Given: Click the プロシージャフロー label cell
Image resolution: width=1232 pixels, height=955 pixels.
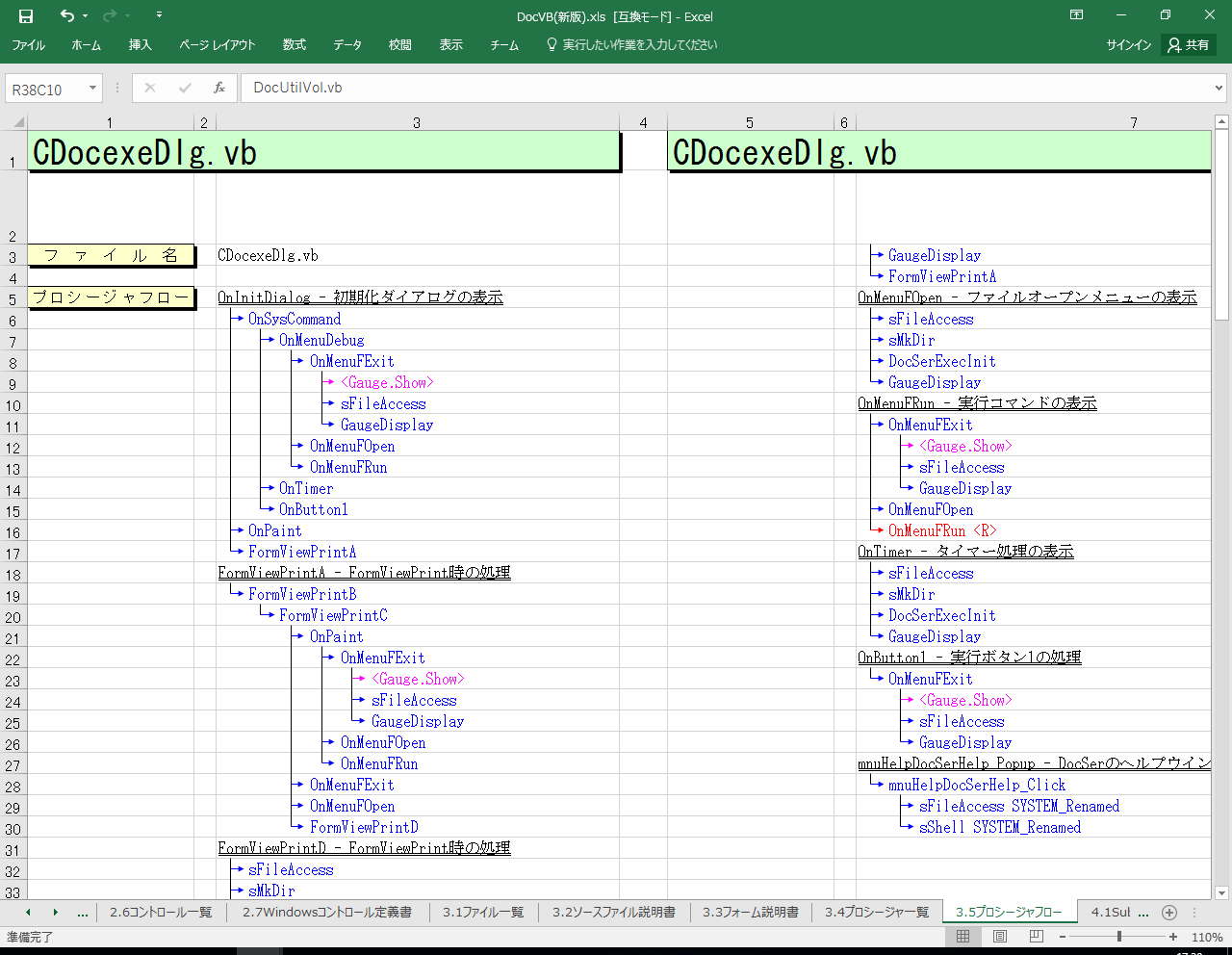Looking at the screenshot, I should click(x=111, y=297).
